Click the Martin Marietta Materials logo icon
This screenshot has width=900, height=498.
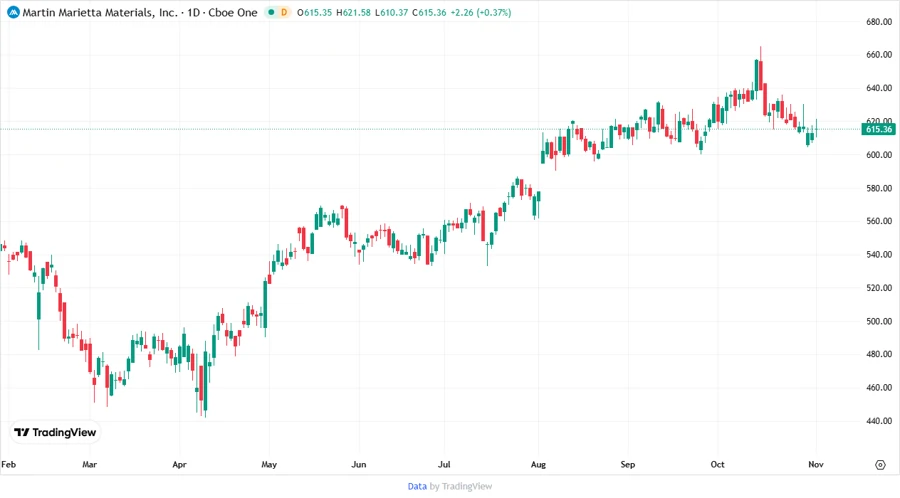coord(13,12)
